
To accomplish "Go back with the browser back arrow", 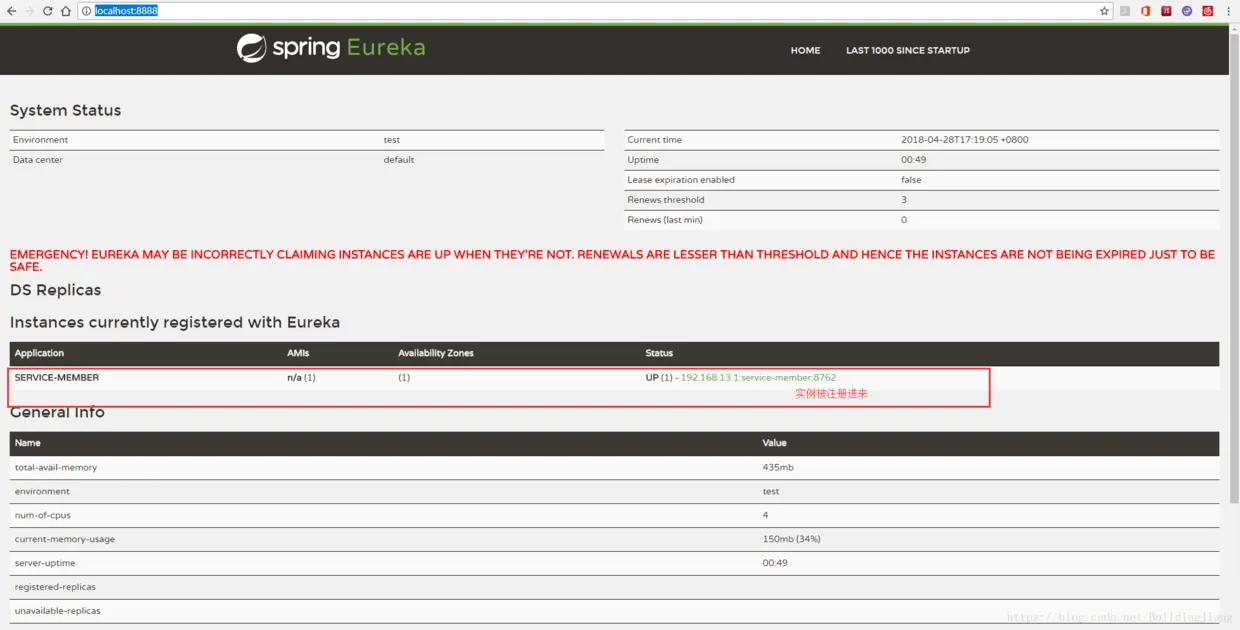I will tap(11, 11).
